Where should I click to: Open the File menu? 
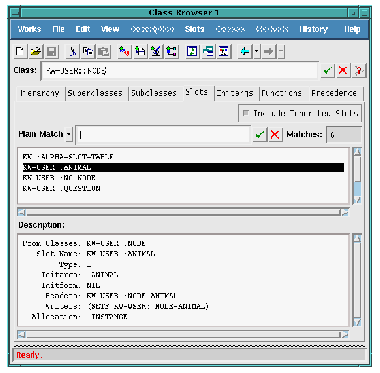point(58,29)
